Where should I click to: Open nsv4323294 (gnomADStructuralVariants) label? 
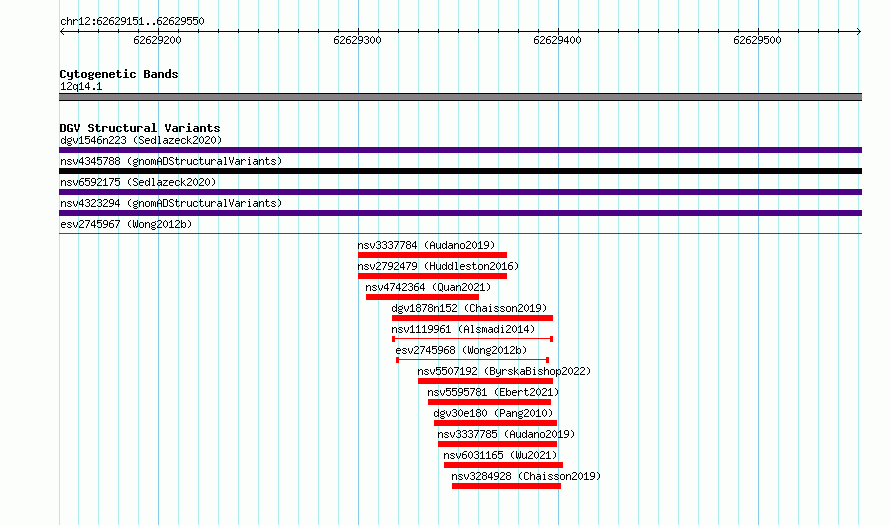tap(171, 203)
